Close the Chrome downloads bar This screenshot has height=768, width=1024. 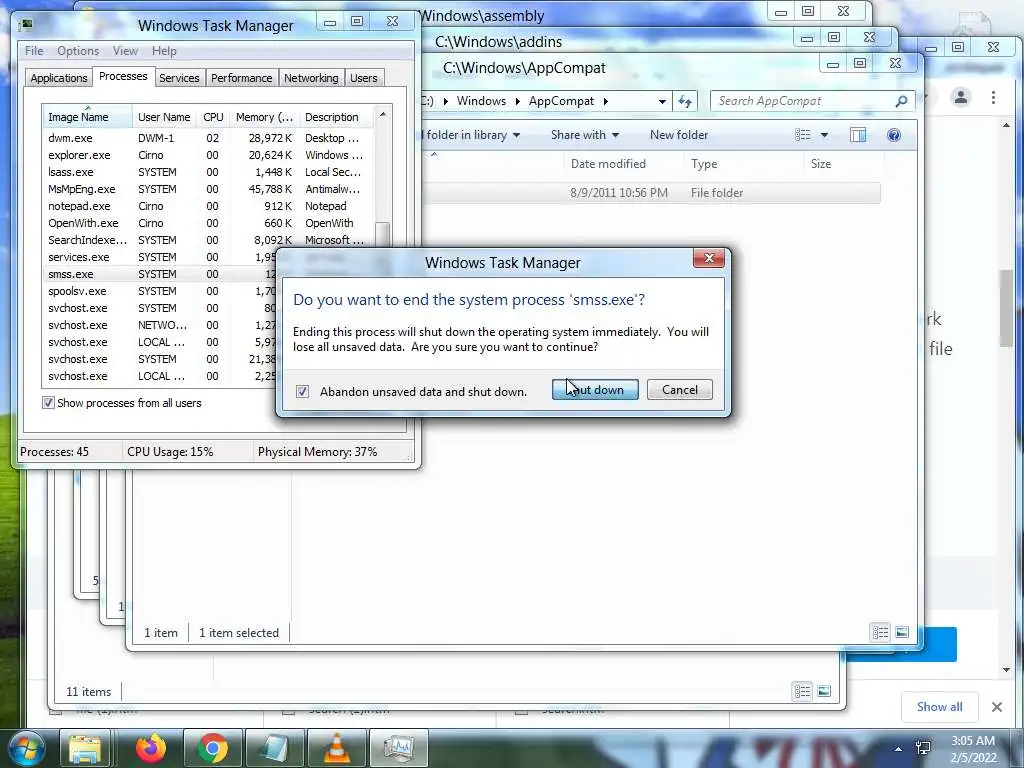pos(997,707)
